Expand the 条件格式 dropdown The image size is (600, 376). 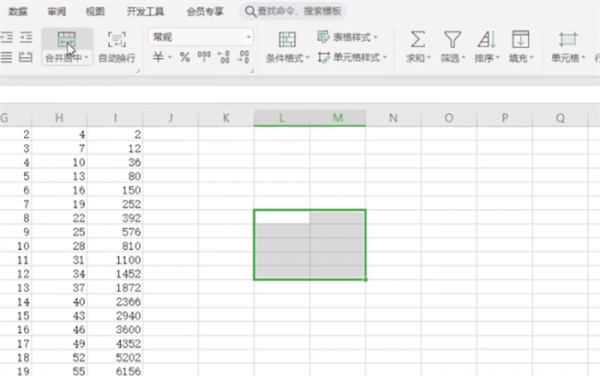(308, 58)
